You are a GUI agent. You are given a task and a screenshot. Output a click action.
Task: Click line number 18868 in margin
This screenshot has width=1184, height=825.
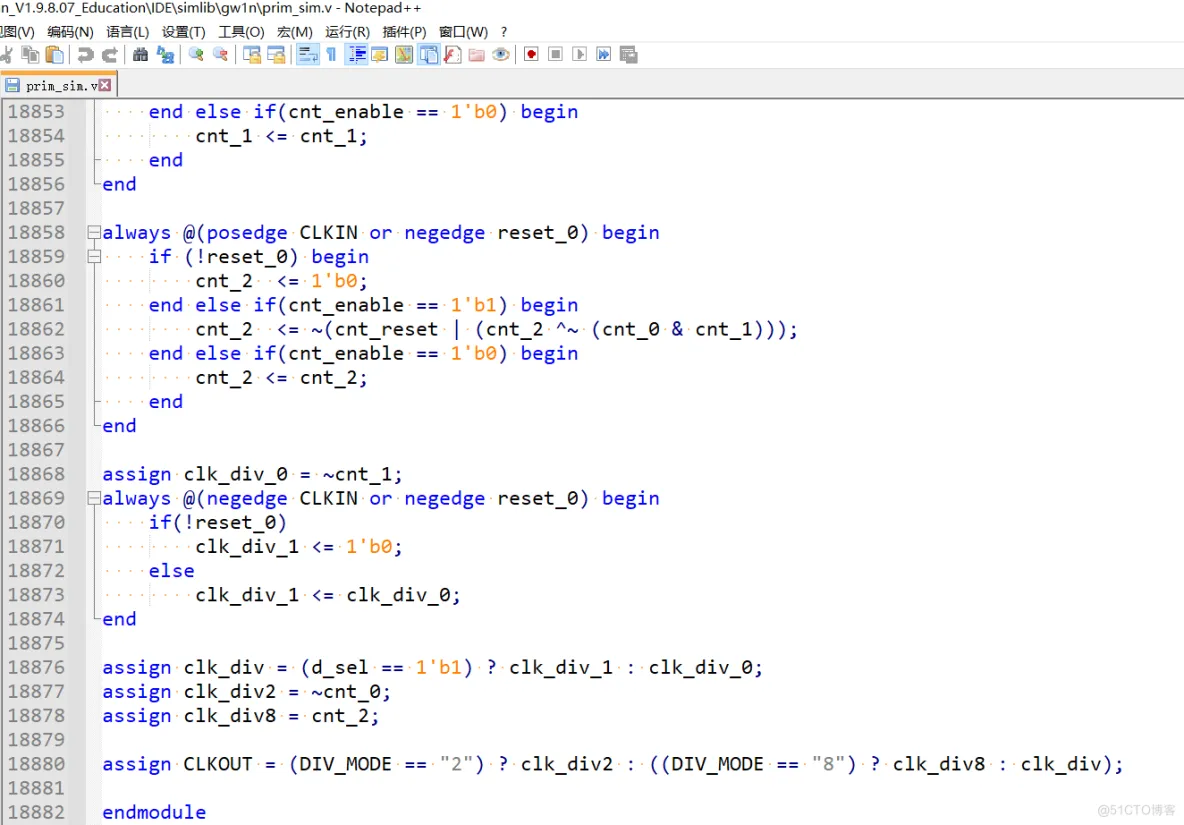(x=36, y=474)
